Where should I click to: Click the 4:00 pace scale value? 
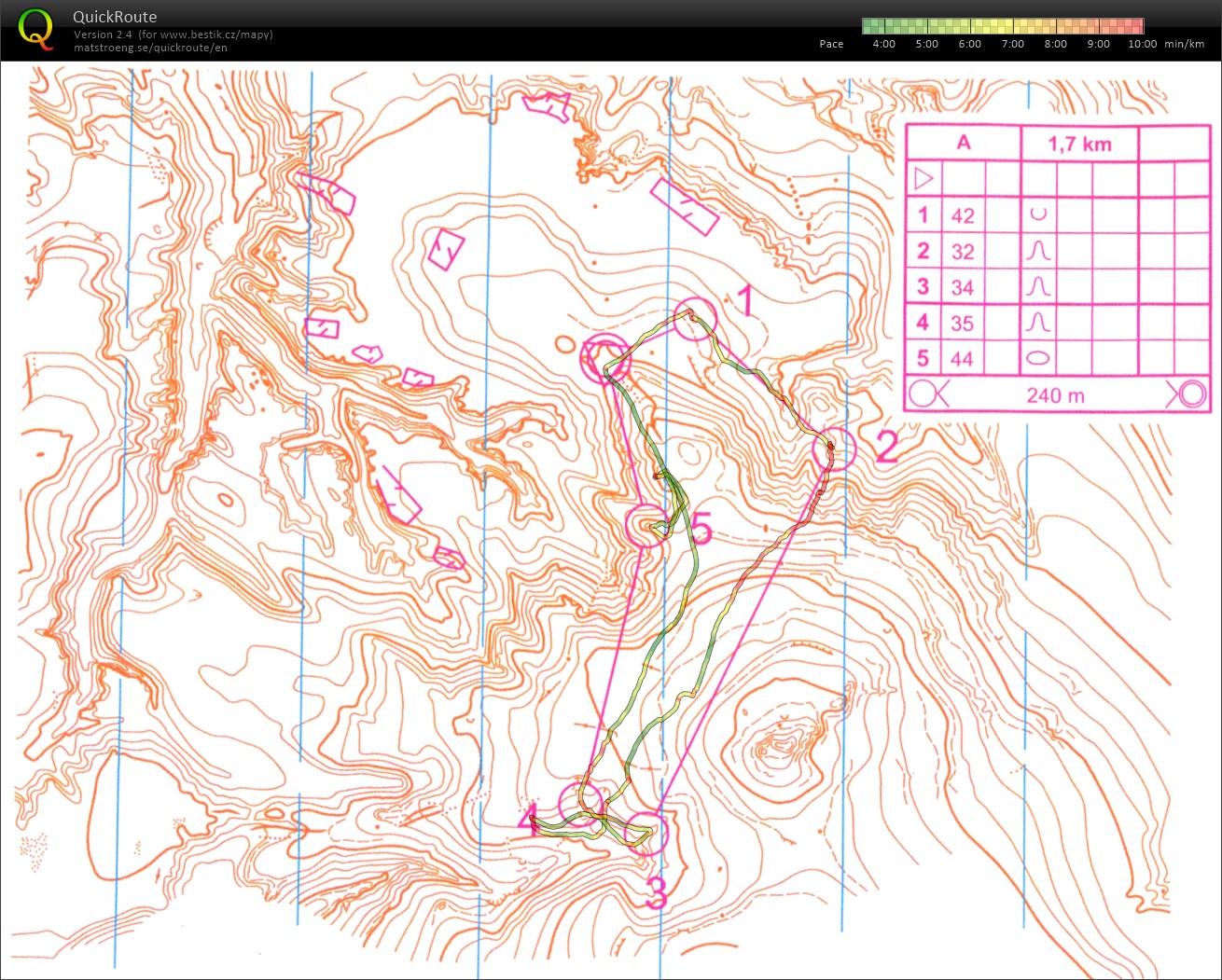883,44
